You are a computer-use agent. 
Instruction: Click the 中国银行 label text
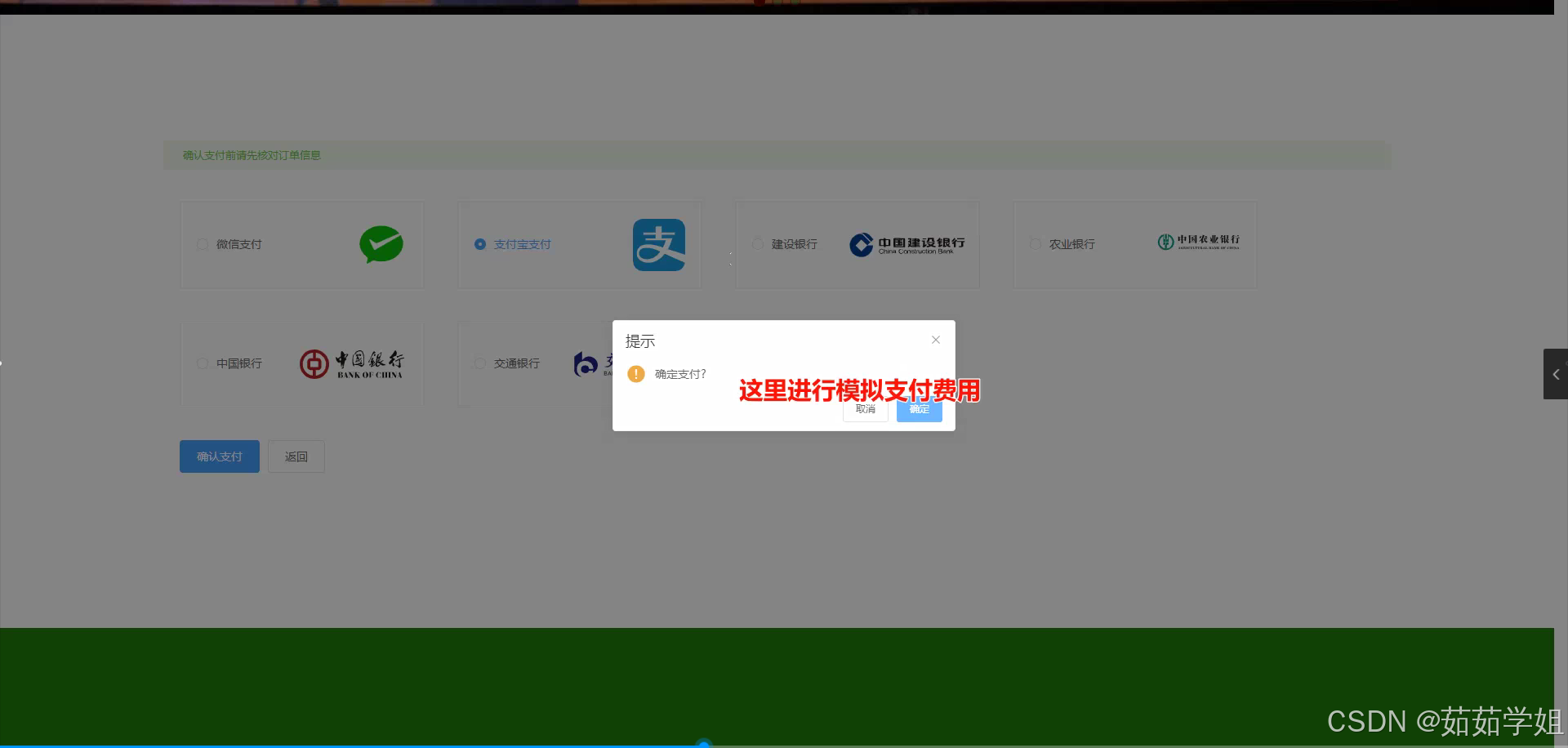[x=239, y=363]
